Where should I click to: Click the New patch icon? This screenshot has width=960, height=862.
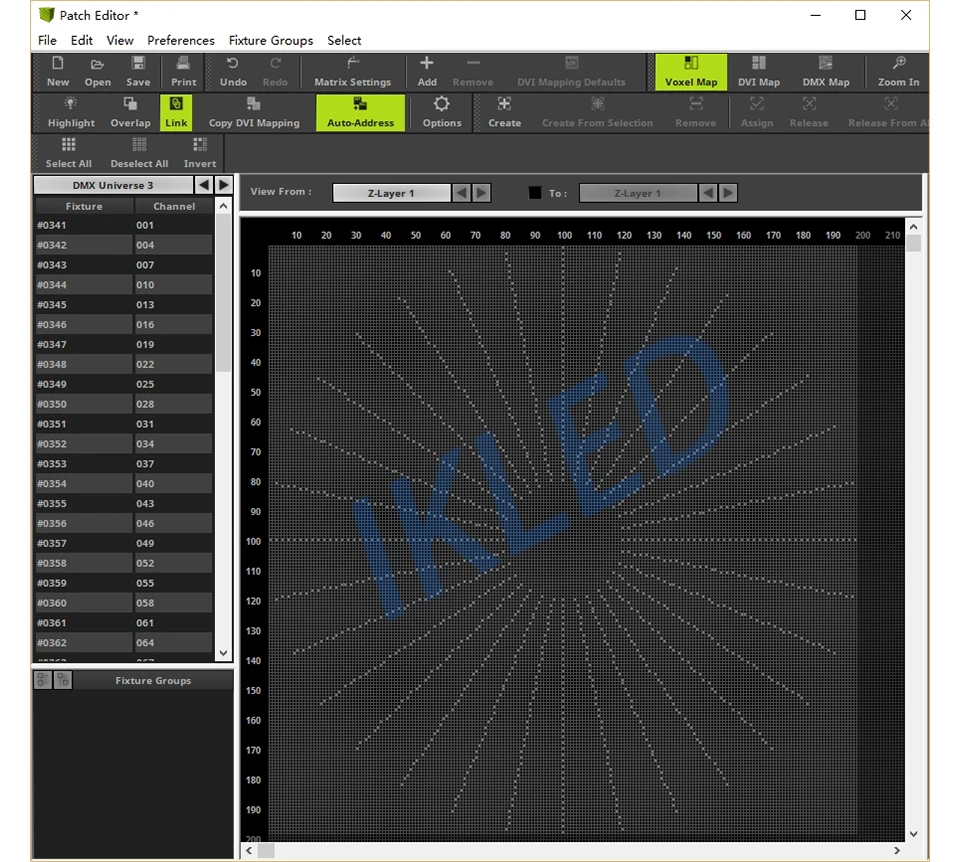[x=58, y=72]
